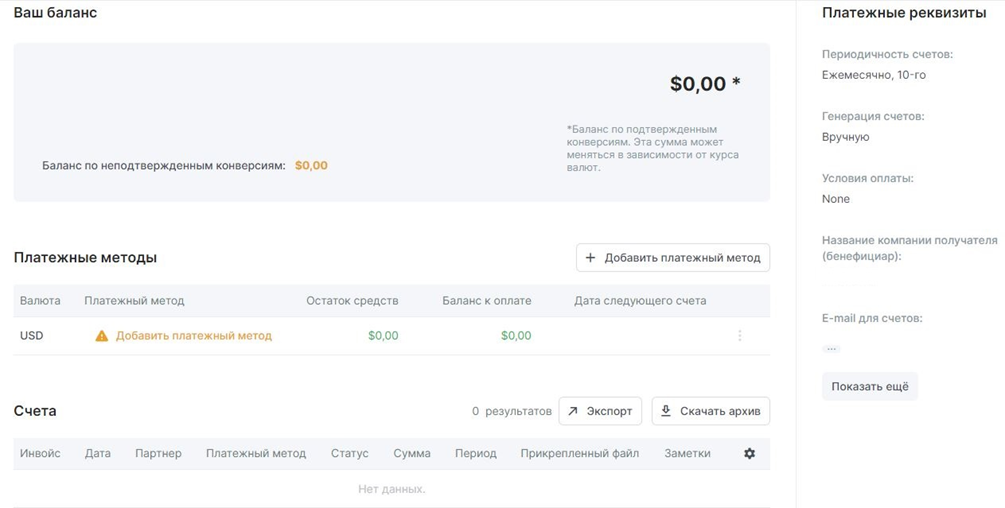Click Партнер column header

(x=158, y=454)
